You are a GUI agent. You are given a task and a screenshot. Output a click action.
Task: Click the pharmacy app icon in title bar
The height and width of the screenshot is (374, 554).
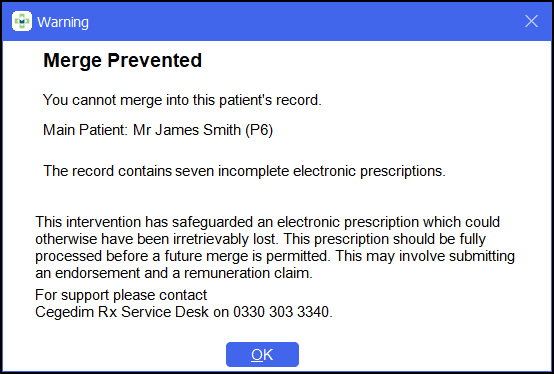(22, 21)
